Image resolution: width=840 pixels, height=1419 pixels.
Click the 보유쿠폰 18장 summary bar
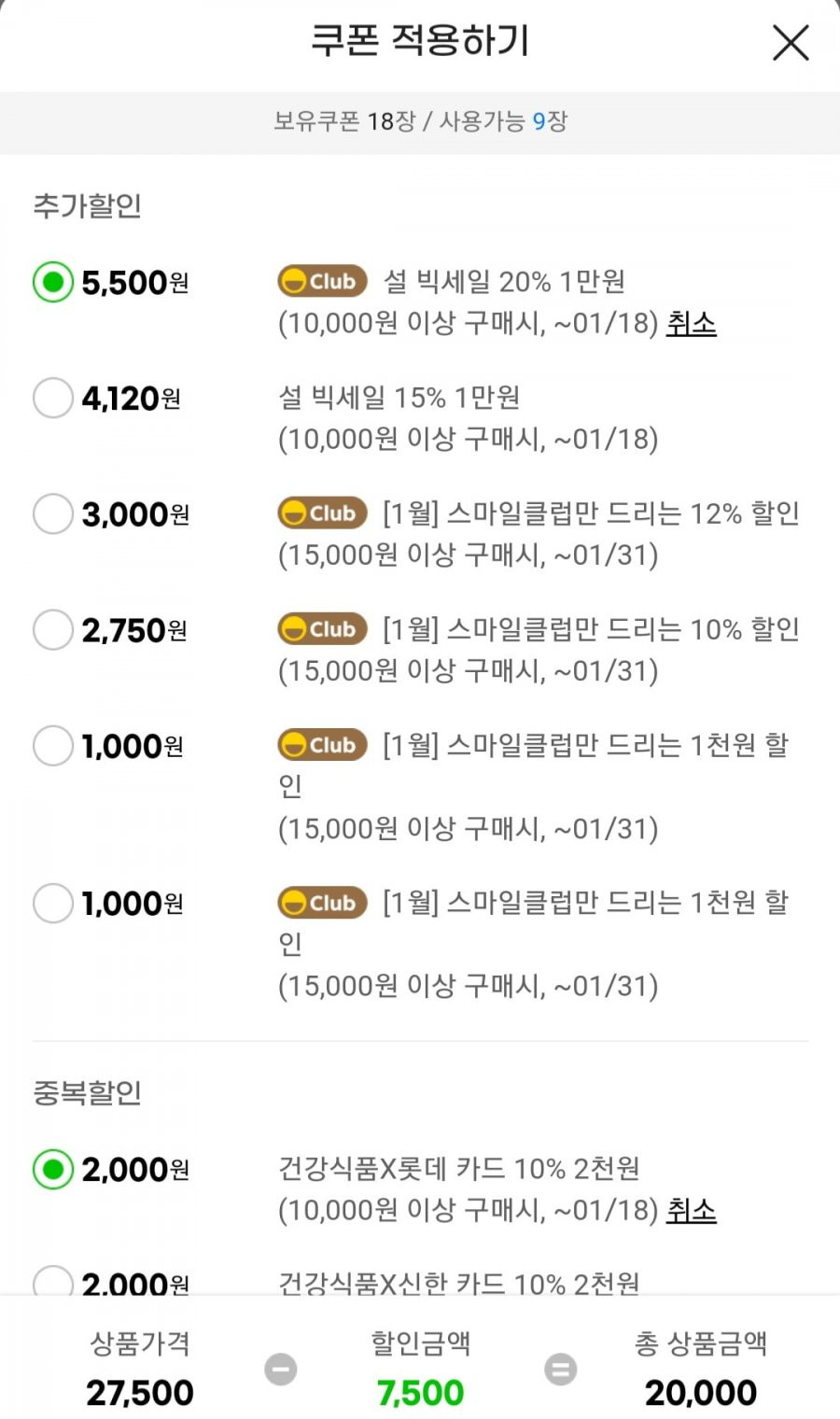420,122
